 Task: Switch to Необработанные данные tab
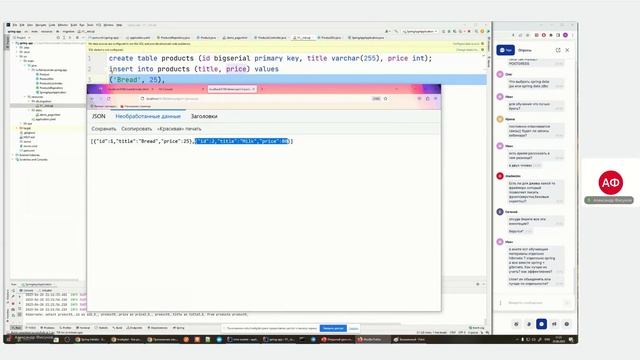[148, 116]
